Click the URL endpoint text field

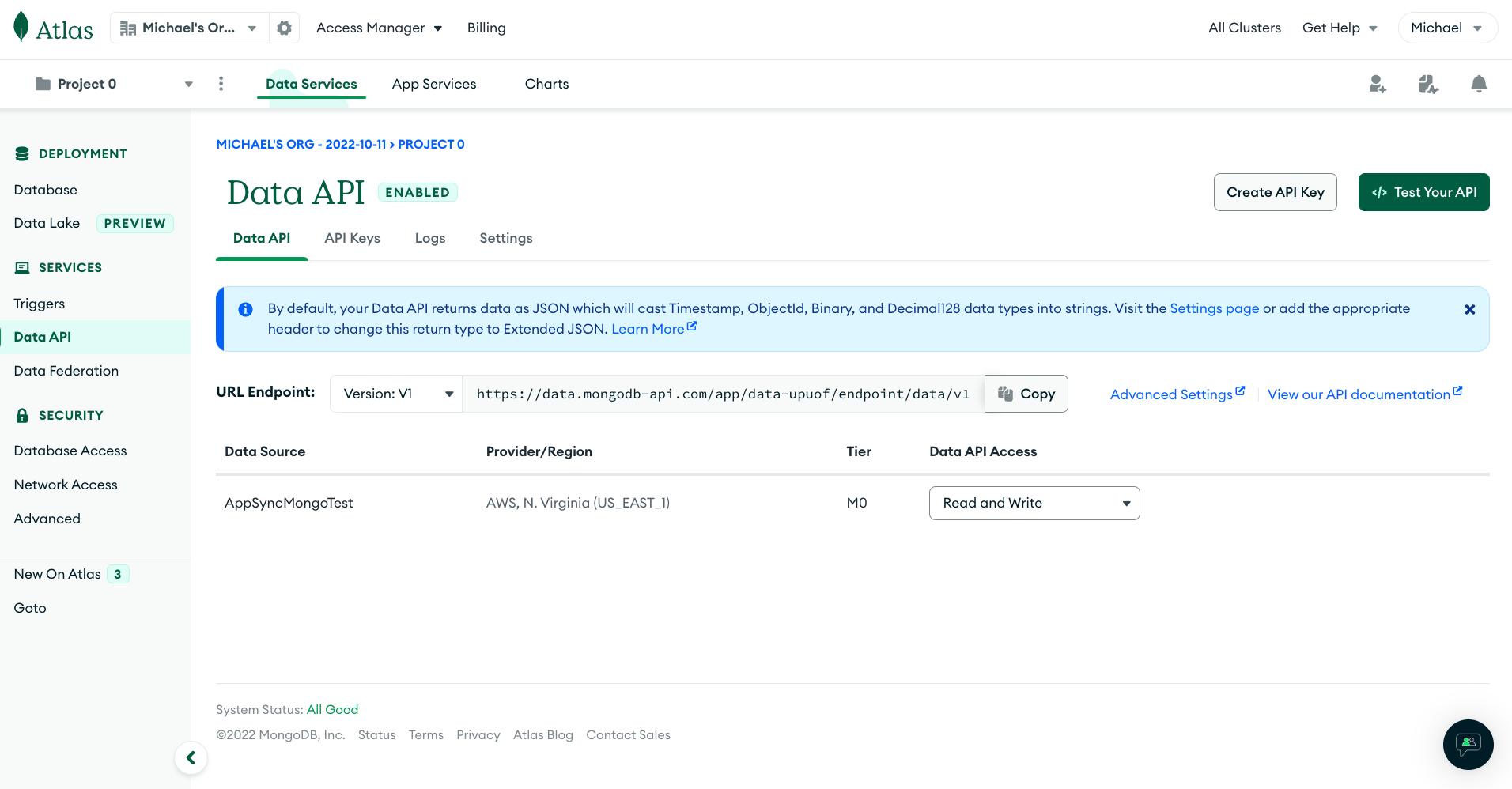point(723,394)
